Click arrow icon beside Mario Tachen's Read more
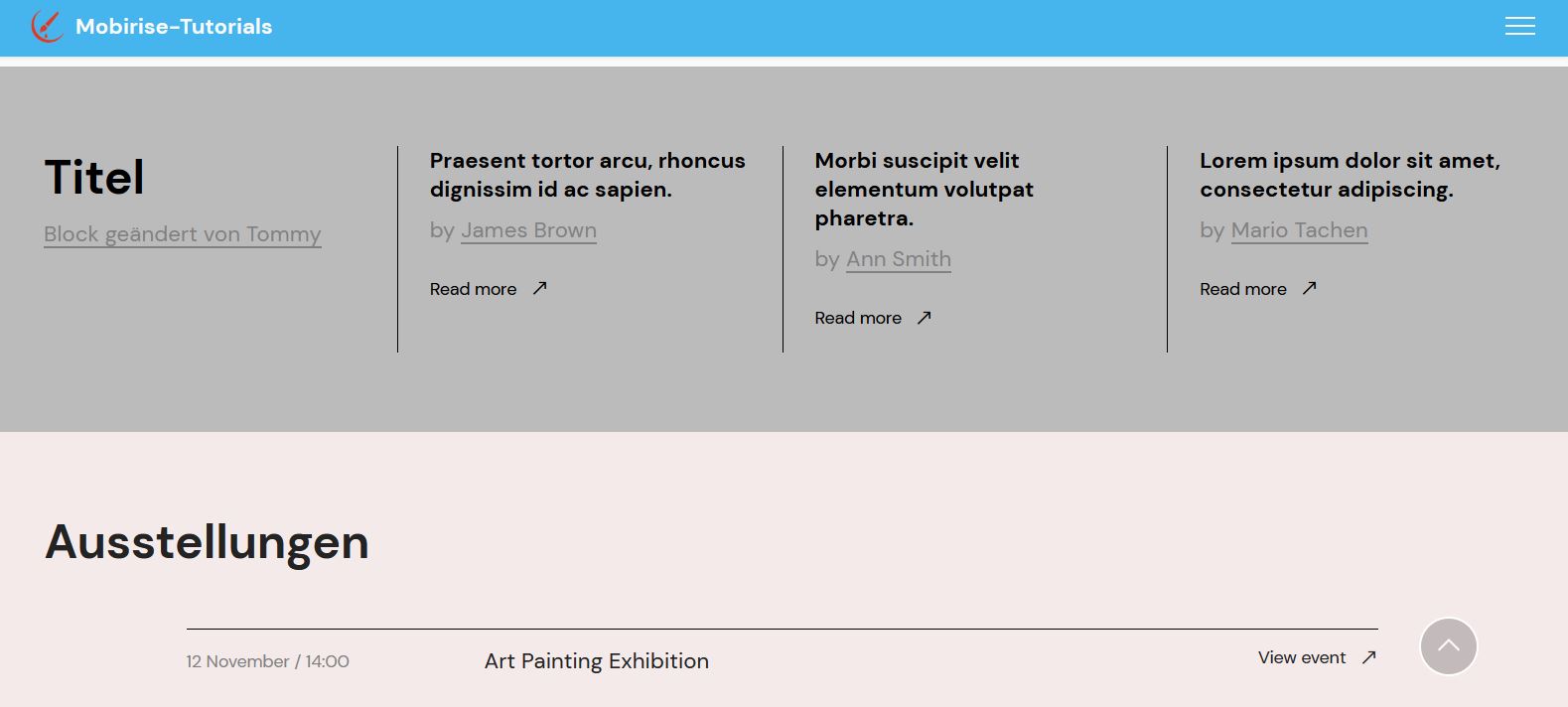 click(x=1310, y=288)
